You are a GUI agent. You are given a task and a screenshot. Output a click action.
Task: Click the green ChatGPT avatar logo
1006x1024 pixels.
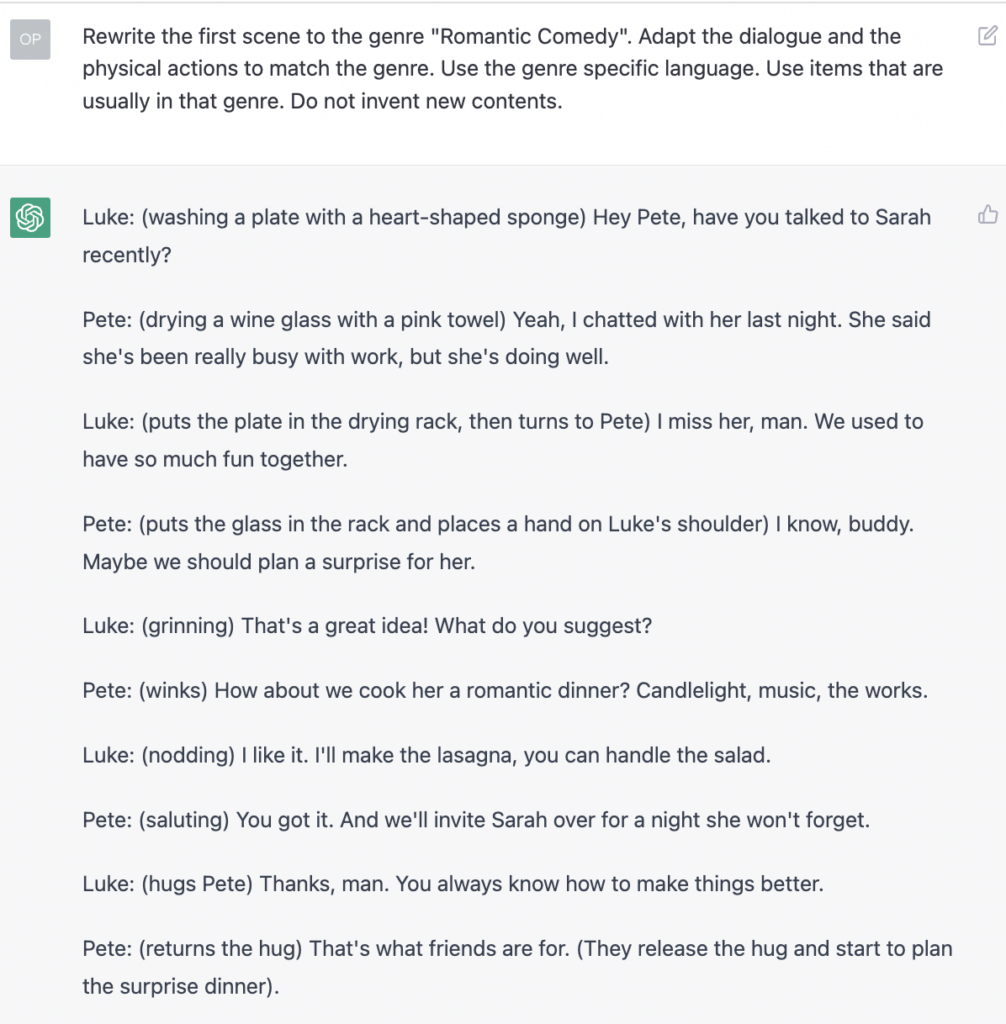[30, 217]
